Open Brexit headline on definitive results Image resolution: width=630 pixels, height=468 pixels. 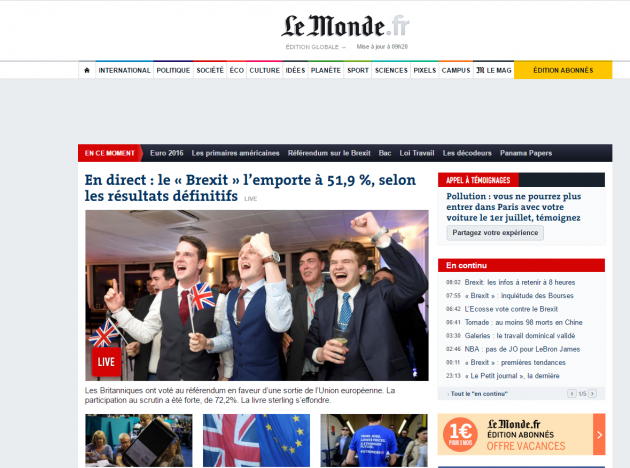250,188
